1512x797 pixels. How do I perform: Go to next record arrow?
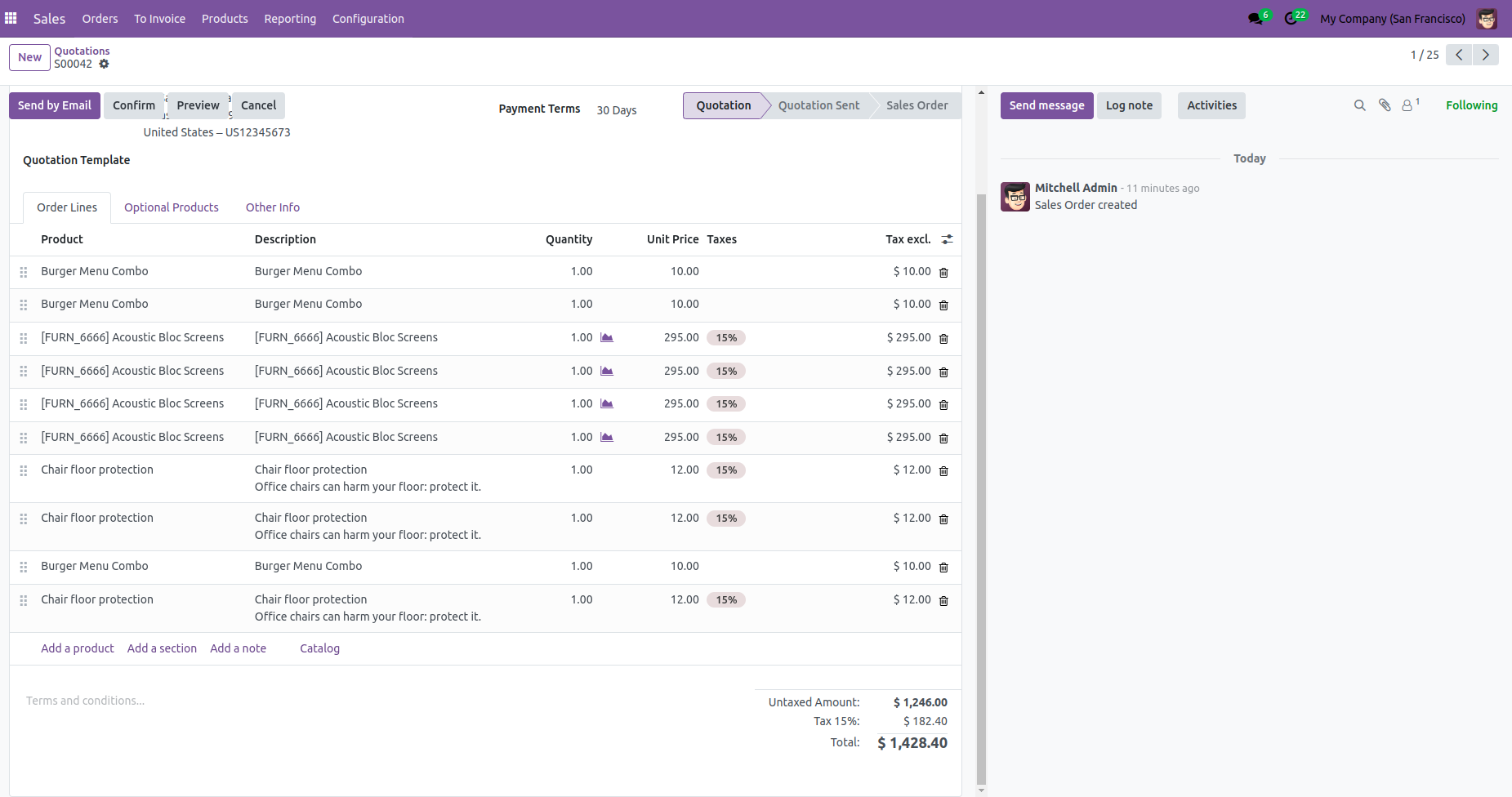tap(1485, 55)
